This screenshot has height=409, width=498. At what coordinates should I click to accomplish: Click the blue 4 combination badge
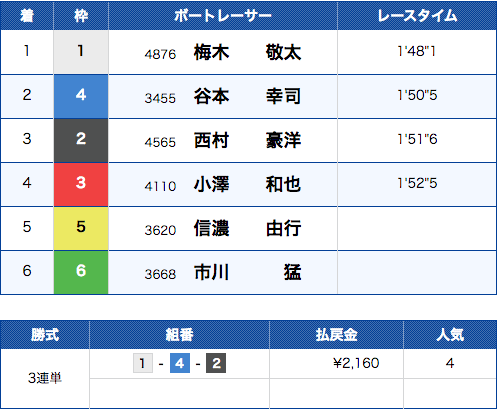point(180,363)
